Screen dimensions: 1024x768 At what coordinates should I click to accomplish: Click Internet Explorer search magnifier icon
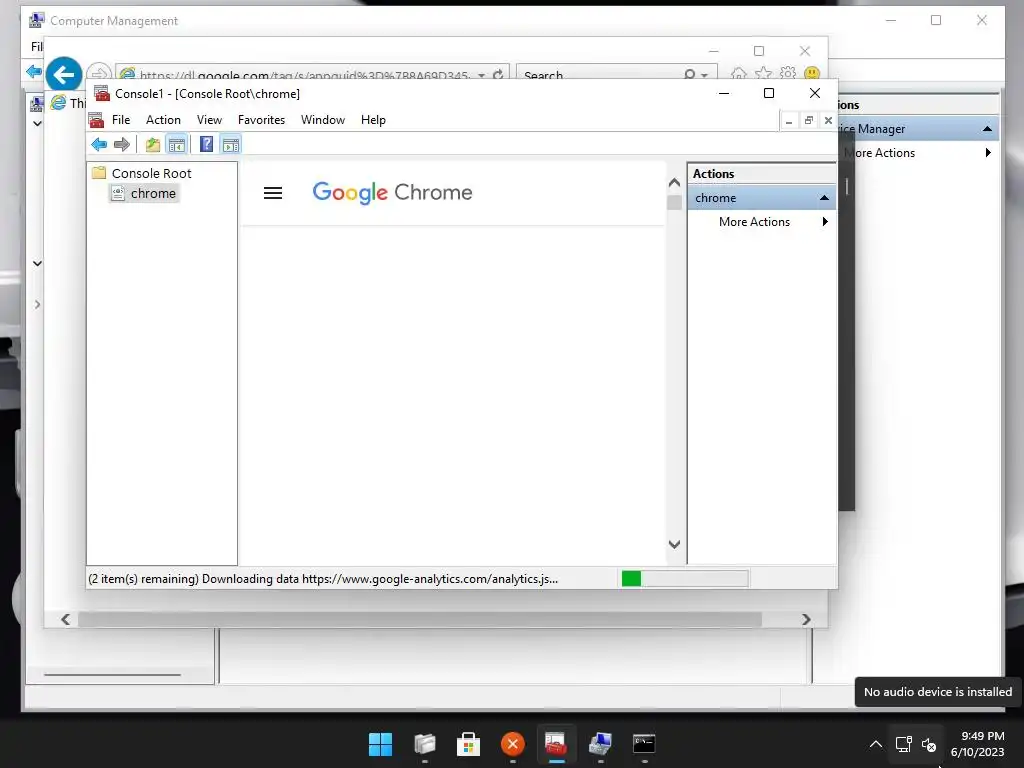click(690, 74)
